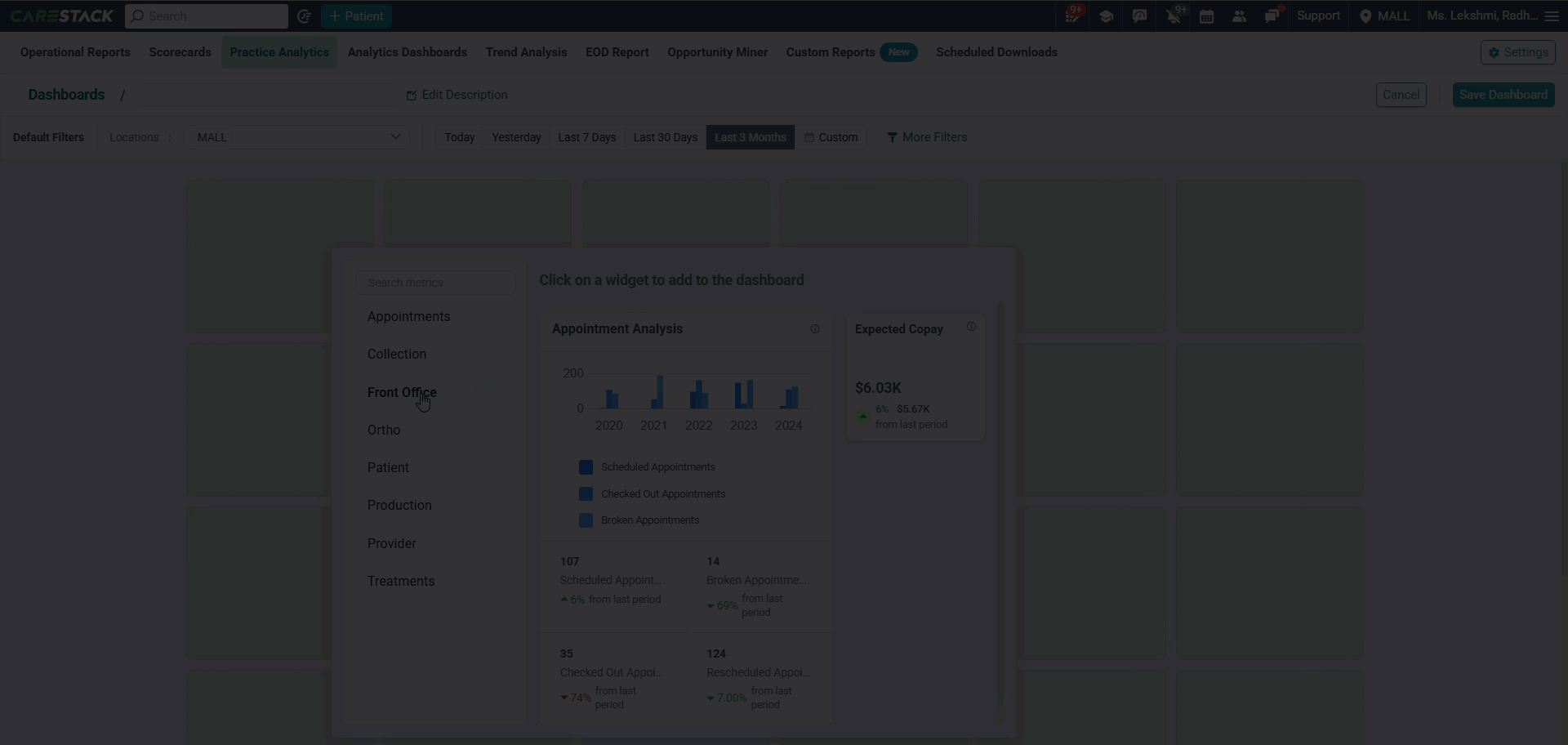The image size is (1568, 745).
Task: Open the hamburger menu icon in top bar
Action: point(1552,16)
